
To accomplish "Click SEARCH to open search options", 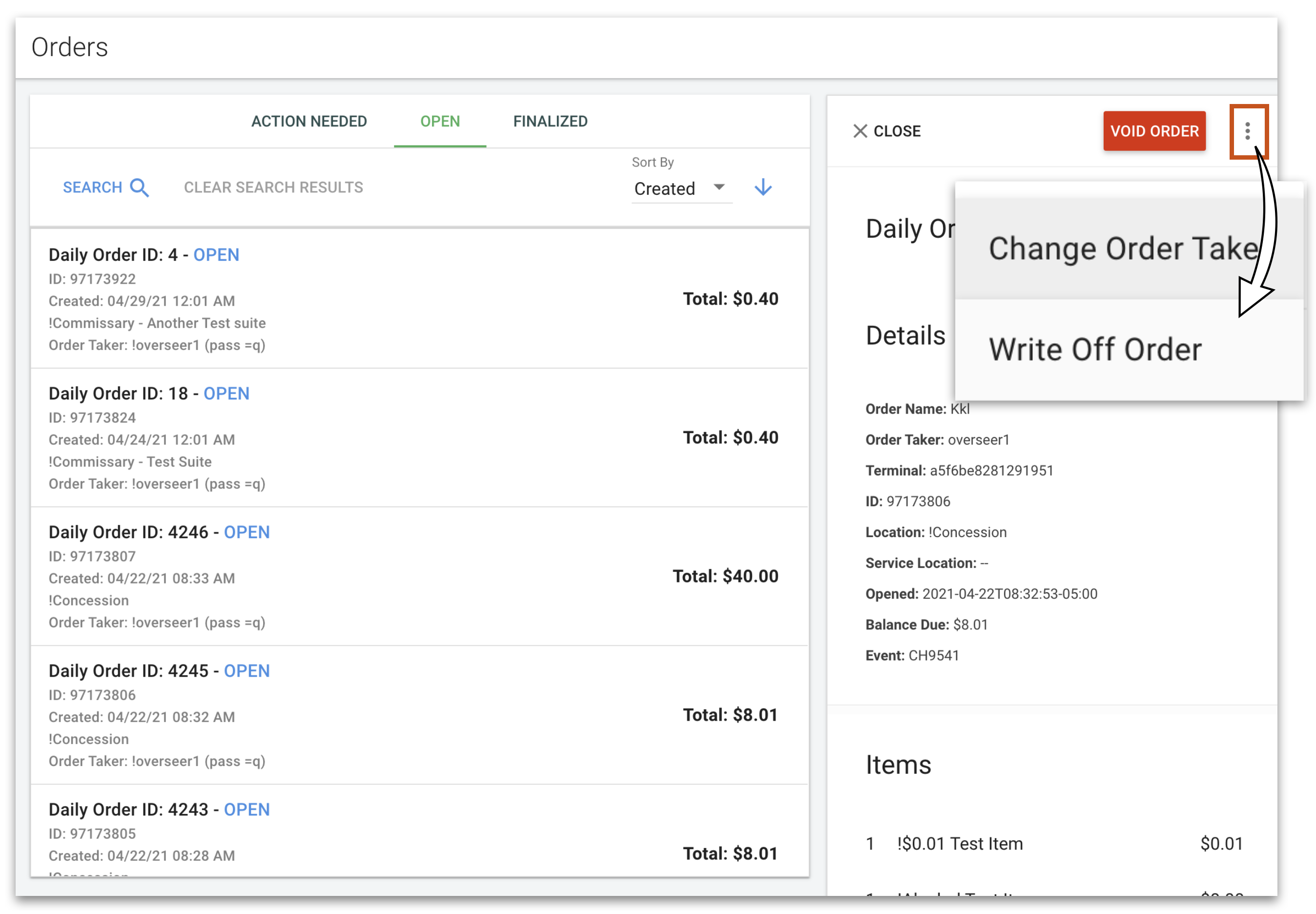I will coord(93,187).
